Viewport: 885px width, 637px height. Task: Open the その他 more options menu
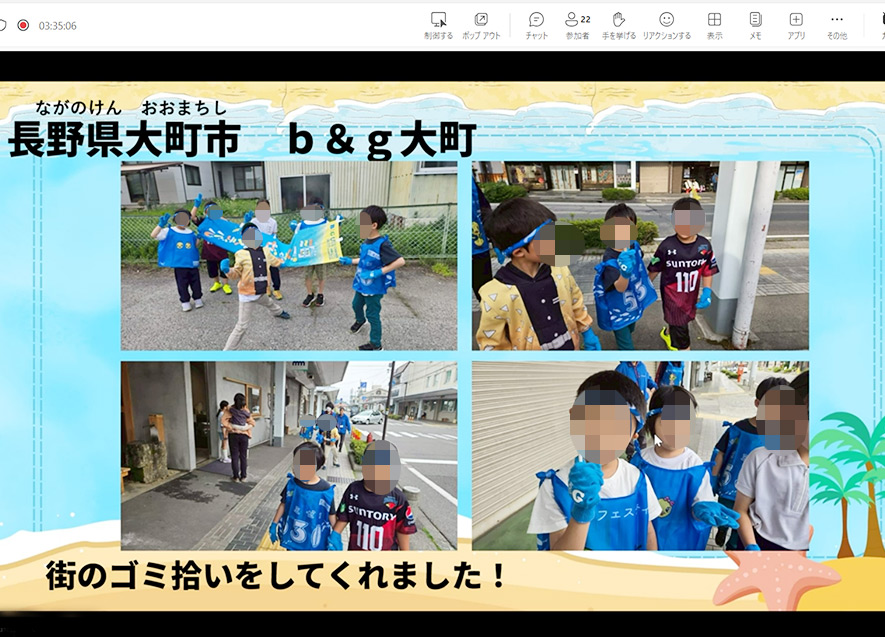point(837,24)
